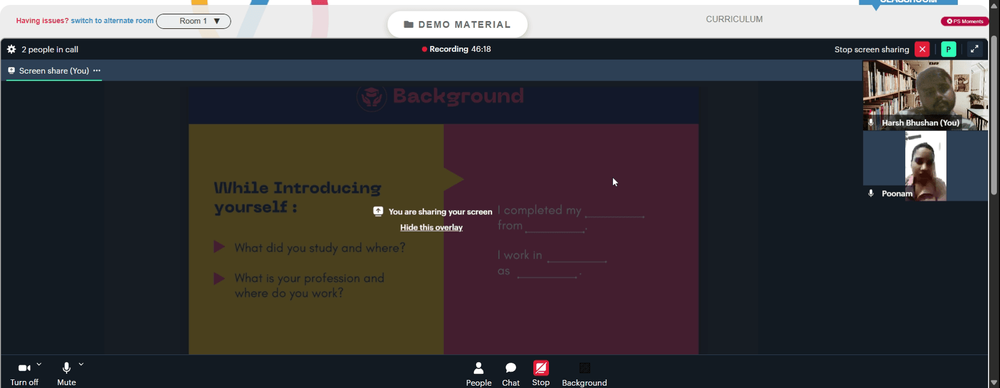Click Poonam's microphone status icon
The width and height of the screenshot is (1000, 388).
point(871,193)
